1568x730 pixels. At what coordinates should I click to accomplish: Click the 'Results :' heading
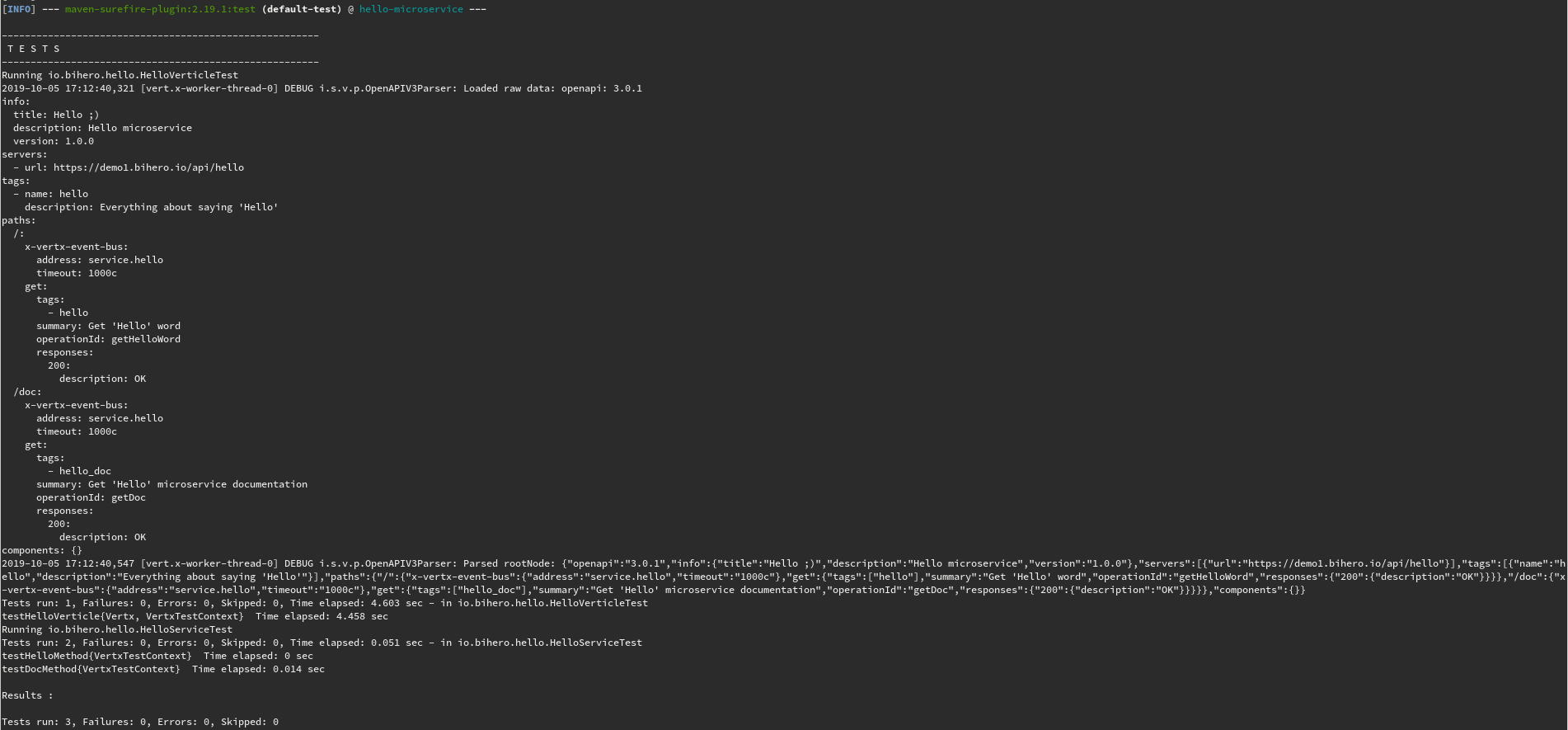click(27, 695)
